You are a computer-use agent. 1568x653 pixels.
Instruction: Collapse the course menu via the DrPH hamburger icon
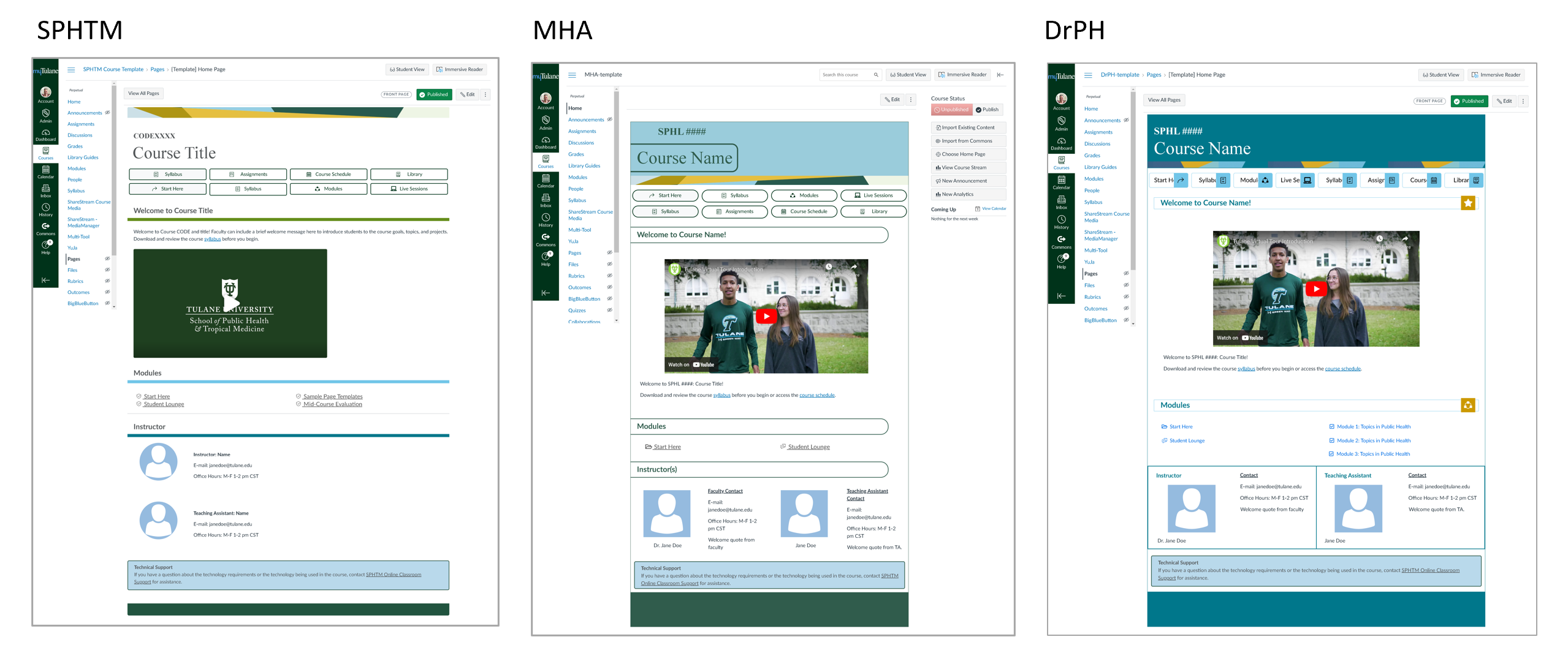[x=1088, y=75]
